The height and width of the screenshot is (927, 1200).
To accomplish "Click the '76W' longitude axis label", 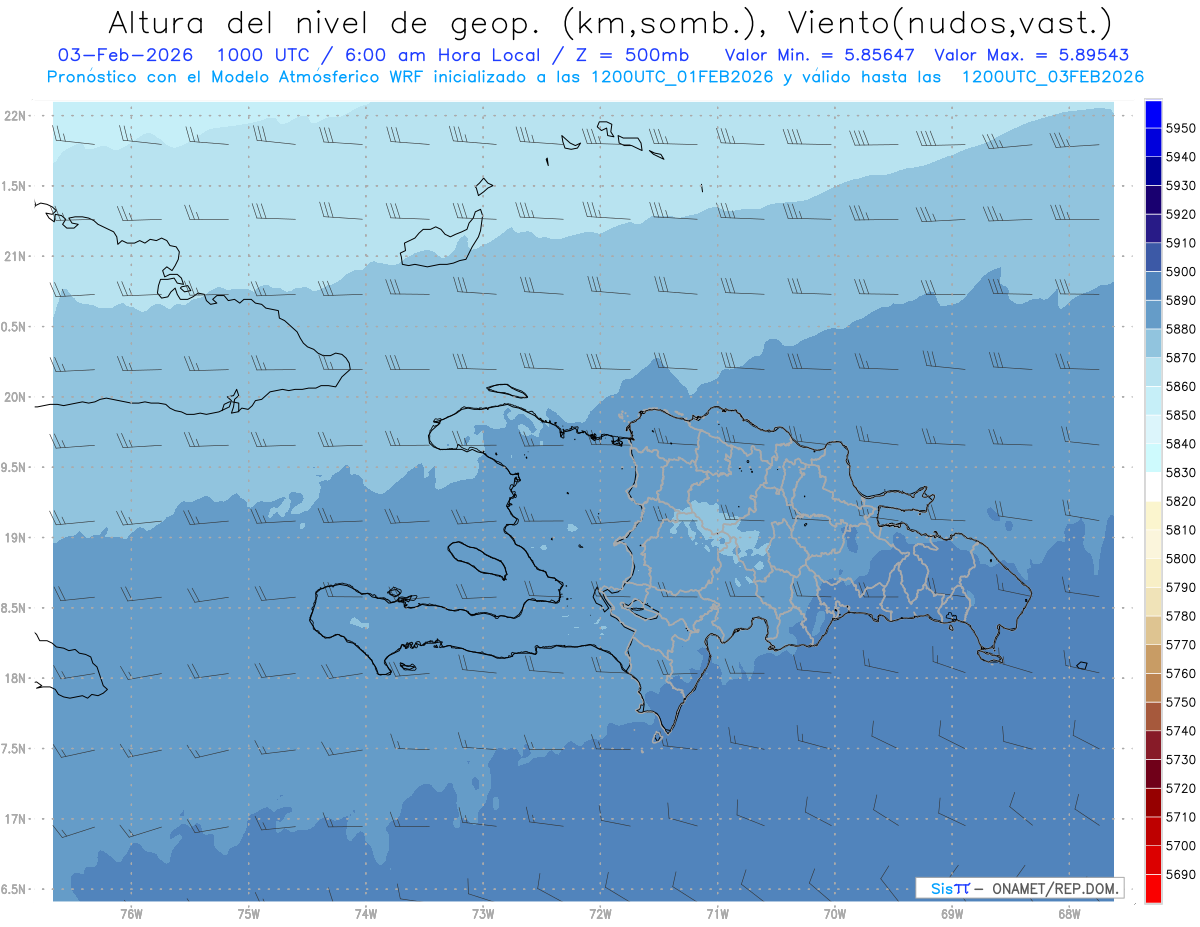I will [131, 914].
